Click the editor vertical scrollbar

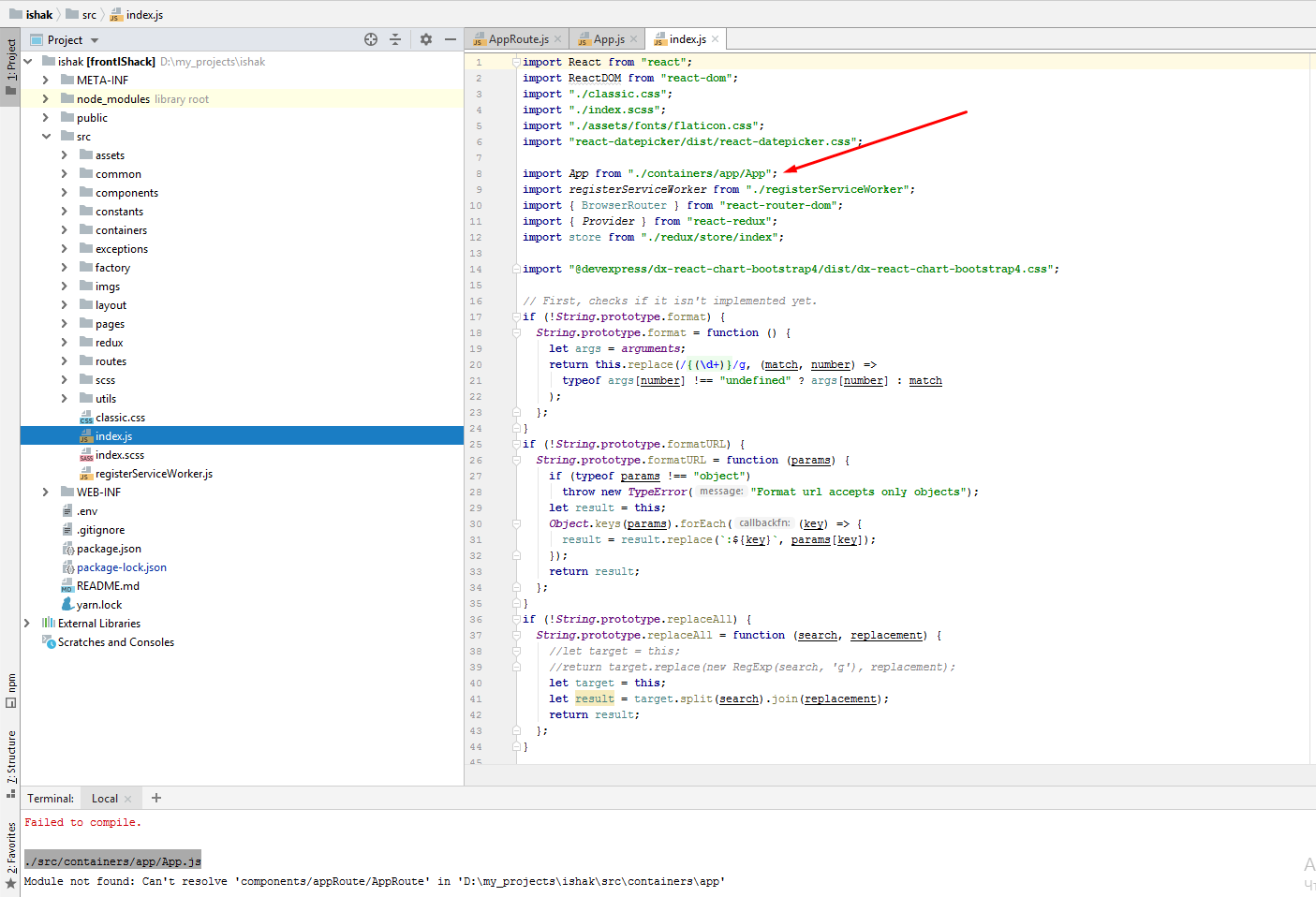(1312, 409)
